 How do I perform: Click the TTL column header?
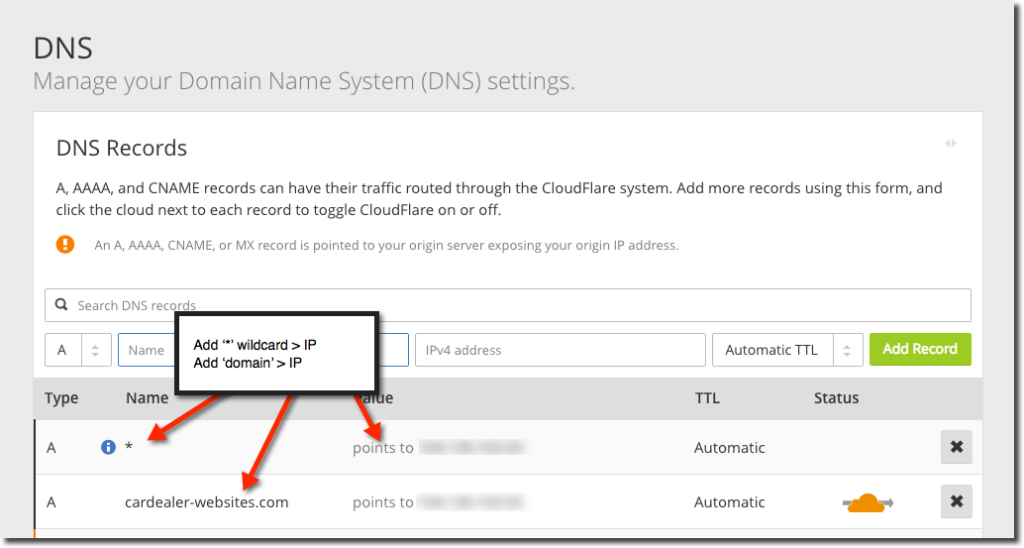point(707,398)
